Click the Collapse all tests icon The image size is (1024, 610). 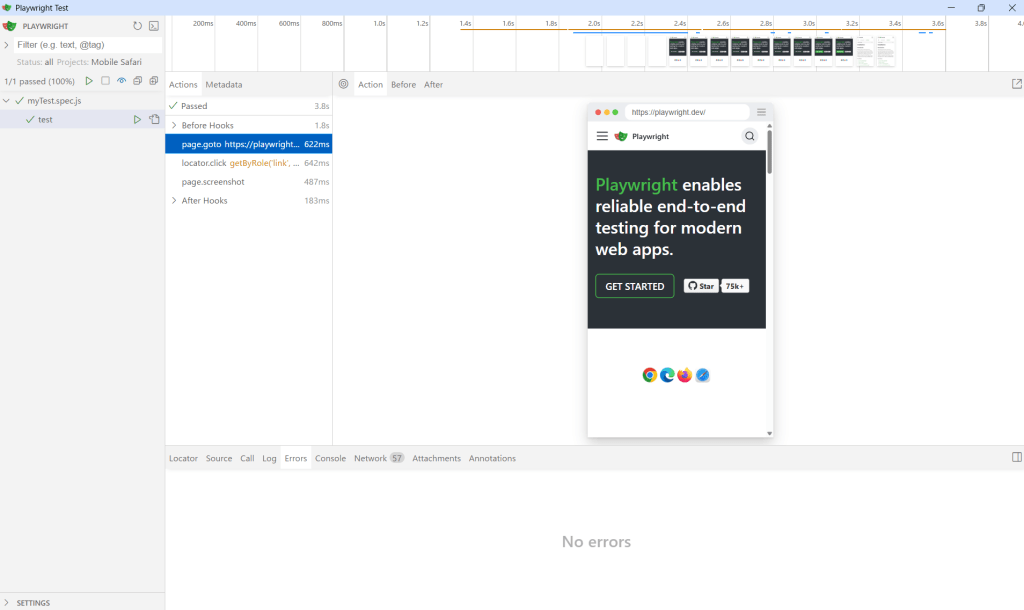[x=138, y=81]
